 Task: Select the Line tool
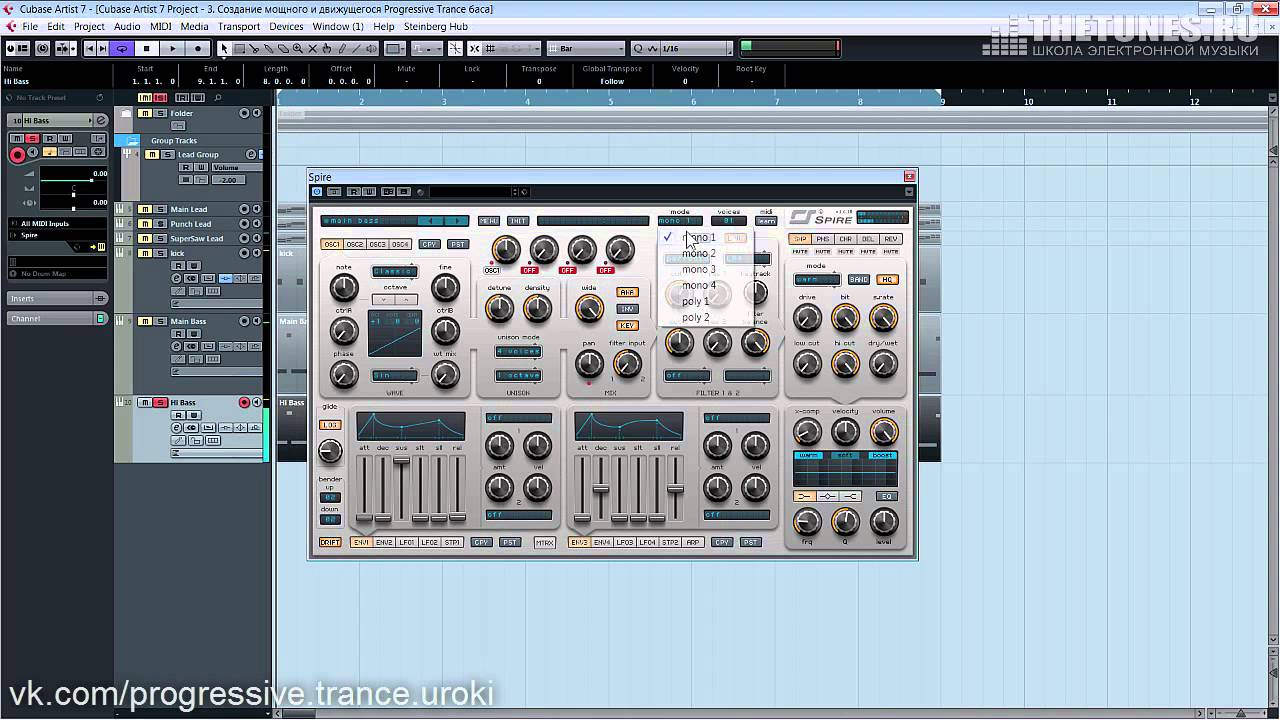click(358, 48)
